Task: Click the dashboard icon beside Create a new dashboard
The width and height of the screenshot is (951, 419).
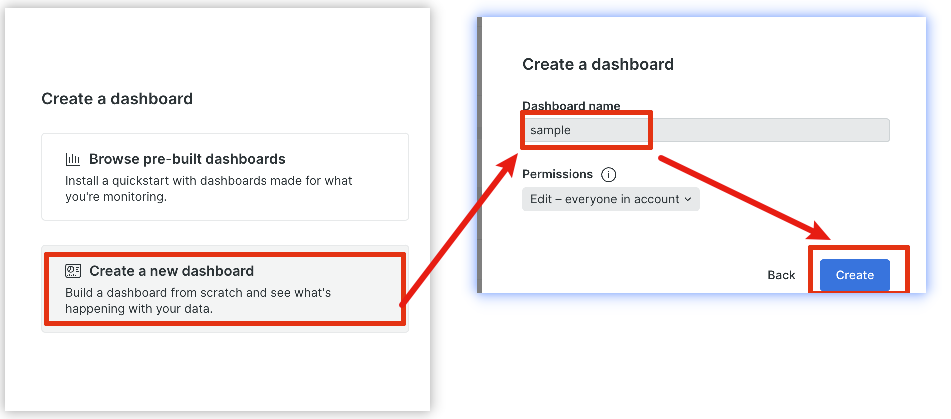Action: [x=73, y=271]
